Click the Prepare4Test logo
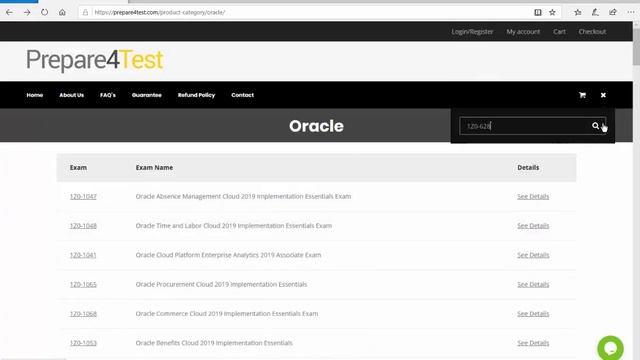Viewport: 640px width, 360px height. coord(95,60)
